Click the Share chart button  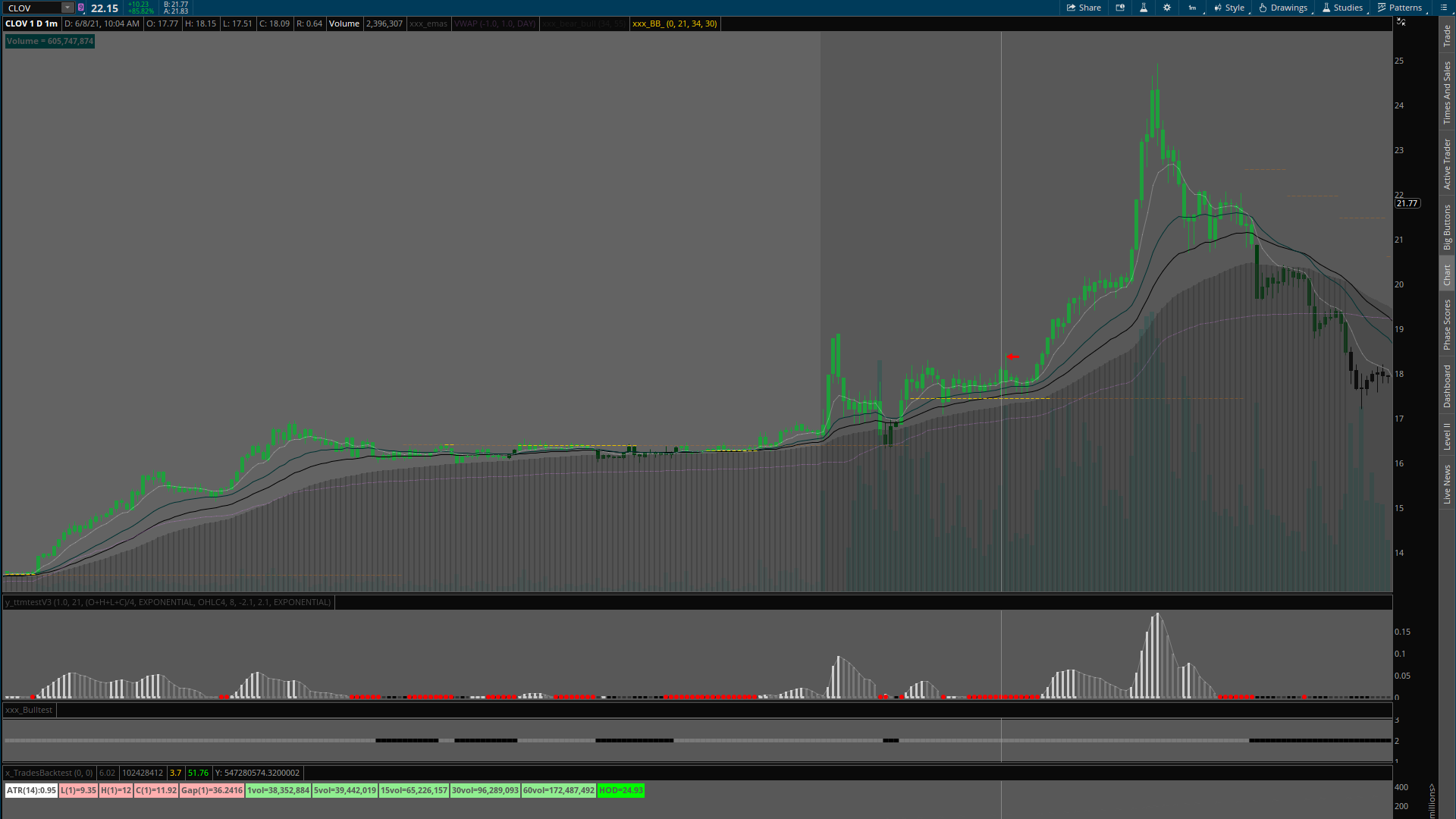pos(1084,8)
